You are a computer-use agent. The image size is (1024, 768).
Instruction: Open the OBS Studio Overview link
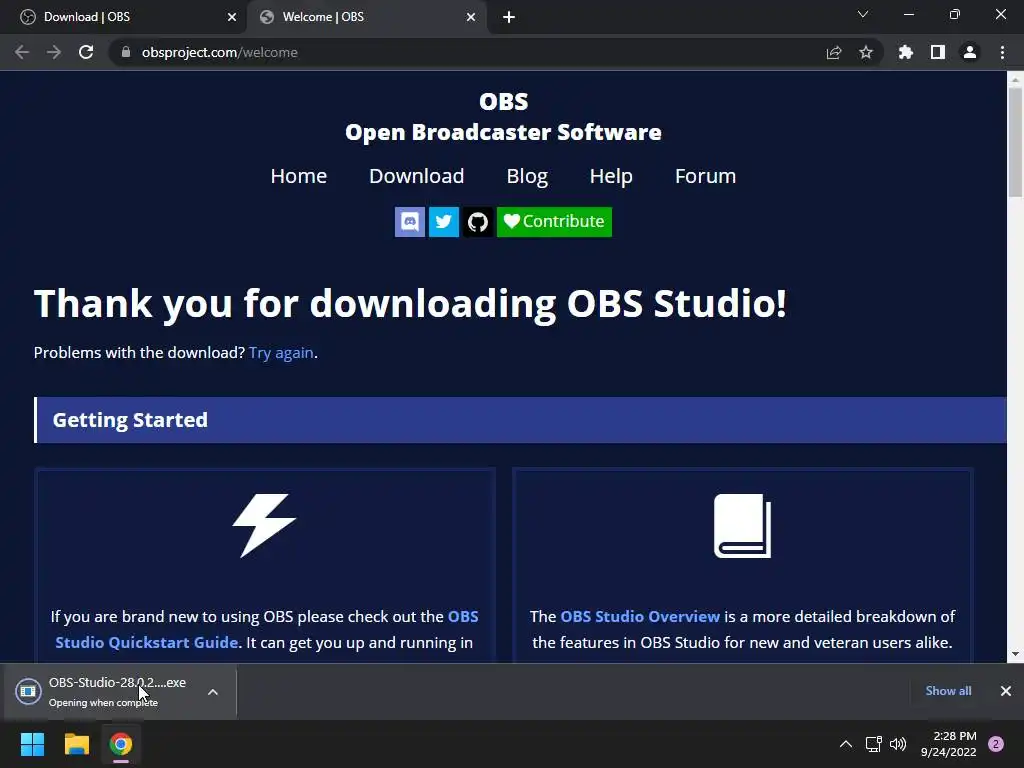(x=640, y=616)
